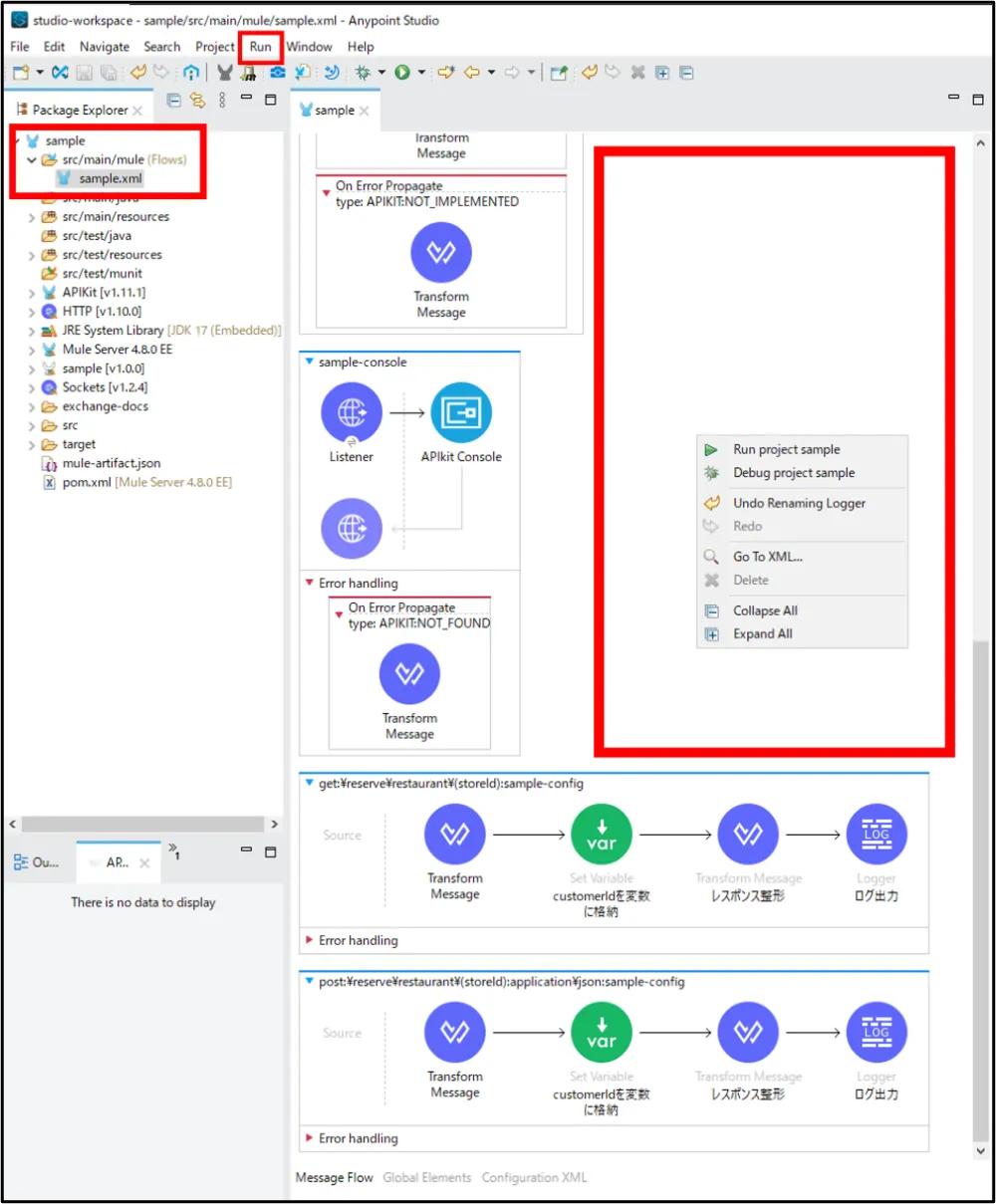Click the Forward navigation arrow in the toolbar
Viewport: 996px width, 1204px height.
[512, 73]
